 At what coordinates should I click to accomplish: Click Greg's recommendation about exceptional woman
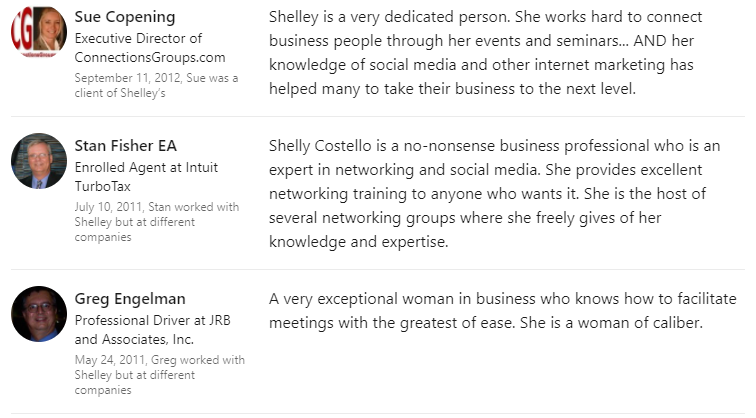[x=503, y=311]
